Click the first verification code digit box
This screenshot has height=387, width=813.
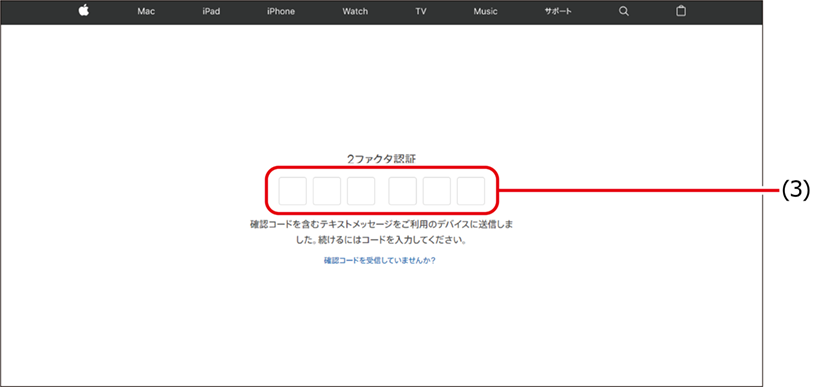292,191
